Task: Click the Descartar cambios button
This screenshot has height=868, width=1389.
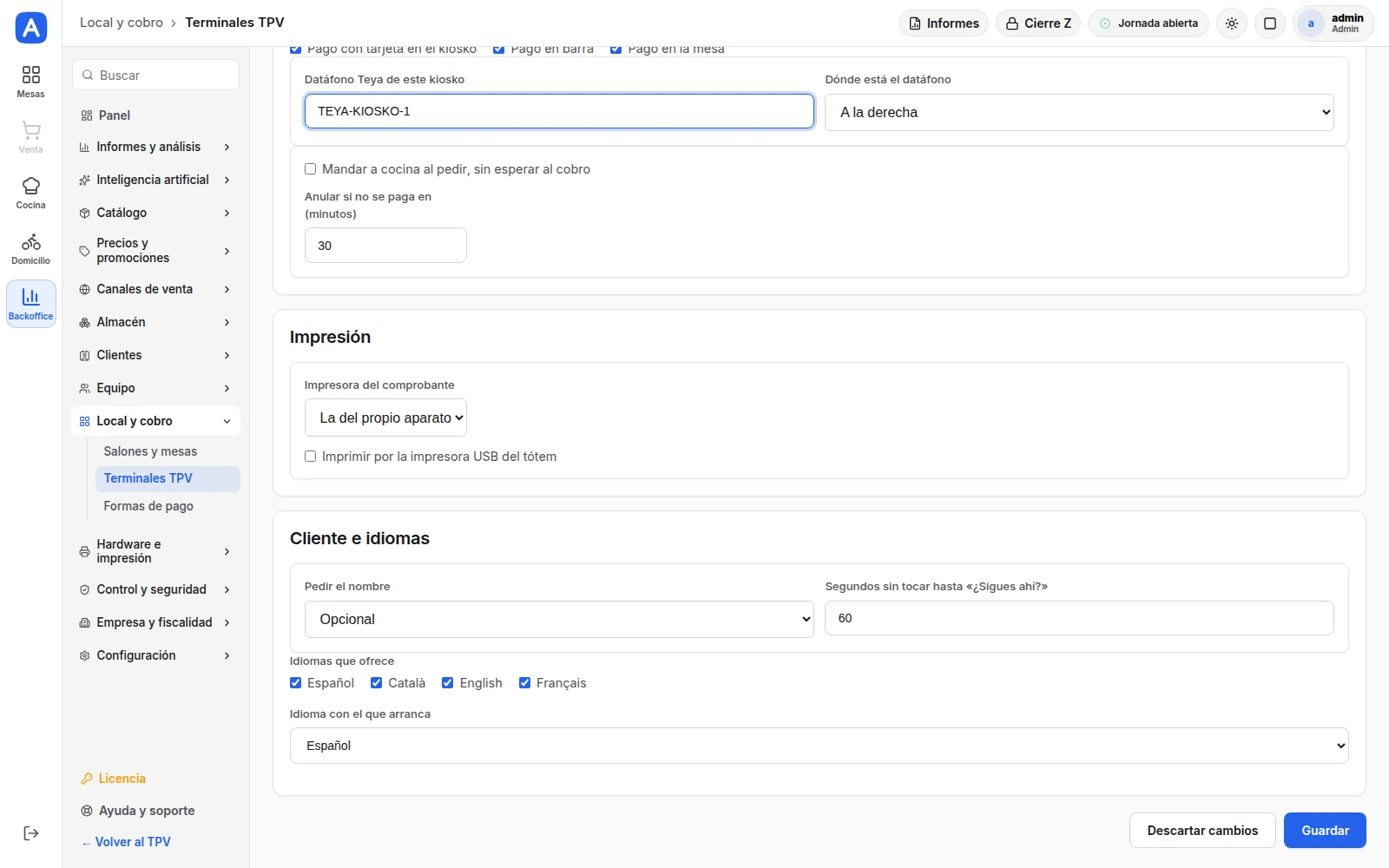Action: tap(1202, 831)
